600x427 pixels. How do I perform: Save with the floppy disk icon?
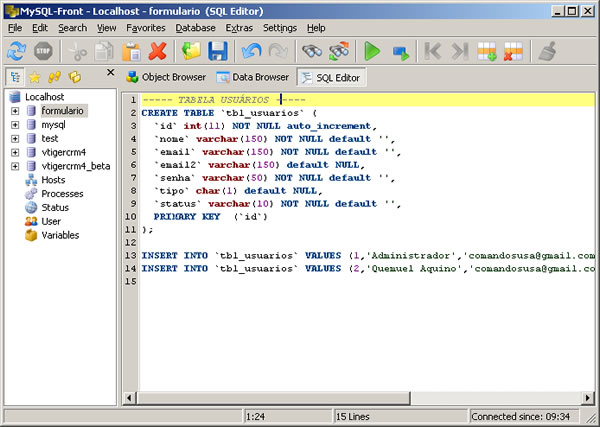[218, 51]
